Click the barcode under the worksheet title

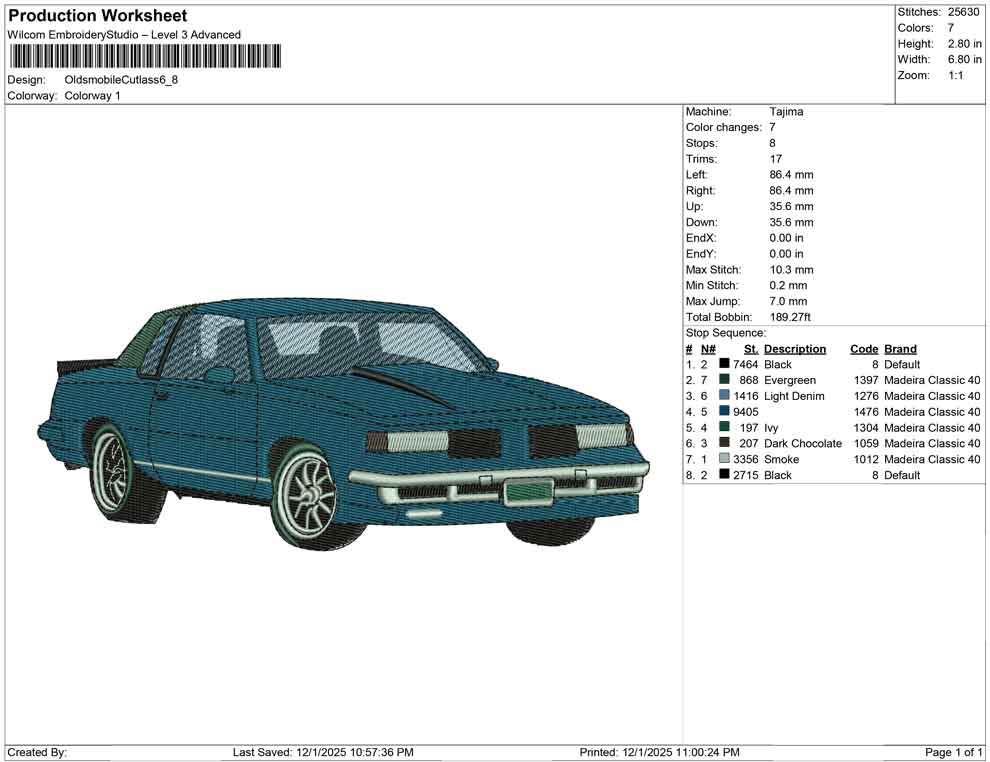(144, 57)
